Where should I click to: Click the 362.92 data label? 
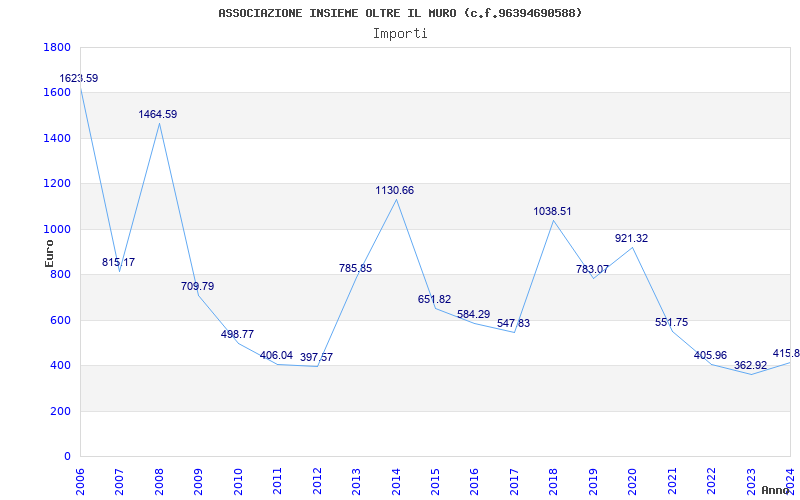(751, 365)
